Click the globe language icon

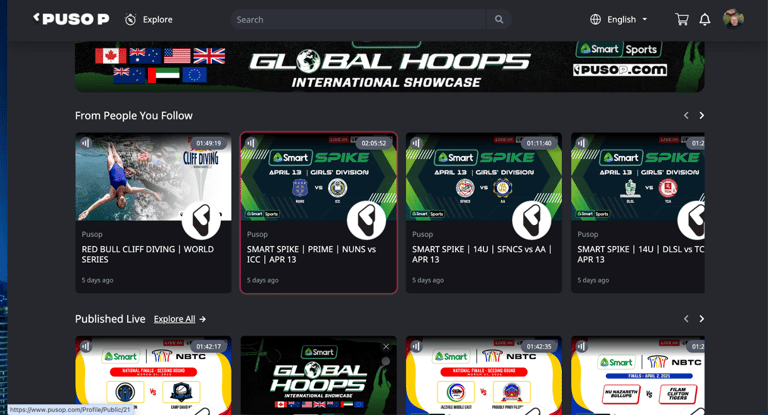595,20
